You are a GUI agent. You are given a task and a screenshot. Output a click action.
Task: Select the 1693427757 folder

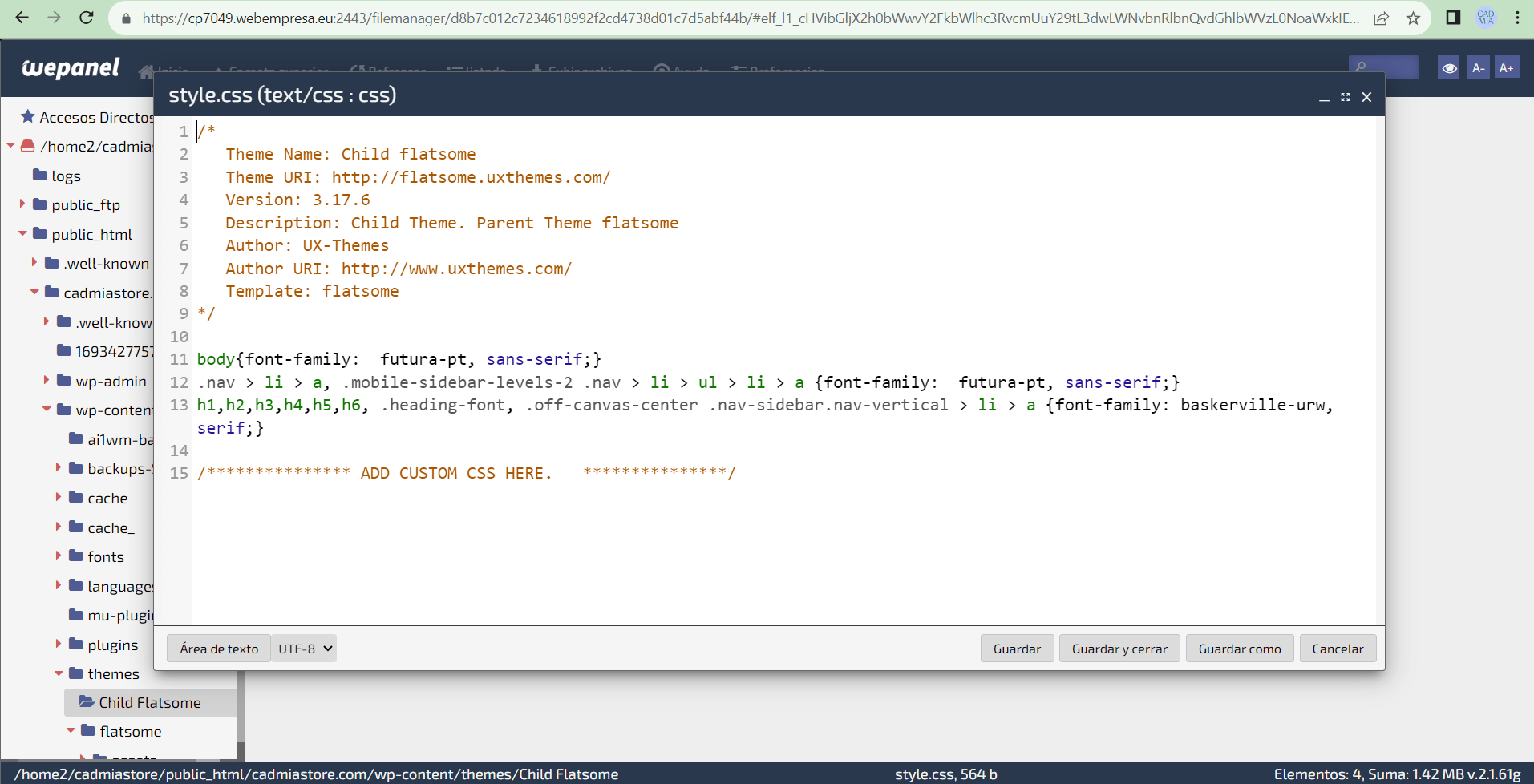pos(105,351)
